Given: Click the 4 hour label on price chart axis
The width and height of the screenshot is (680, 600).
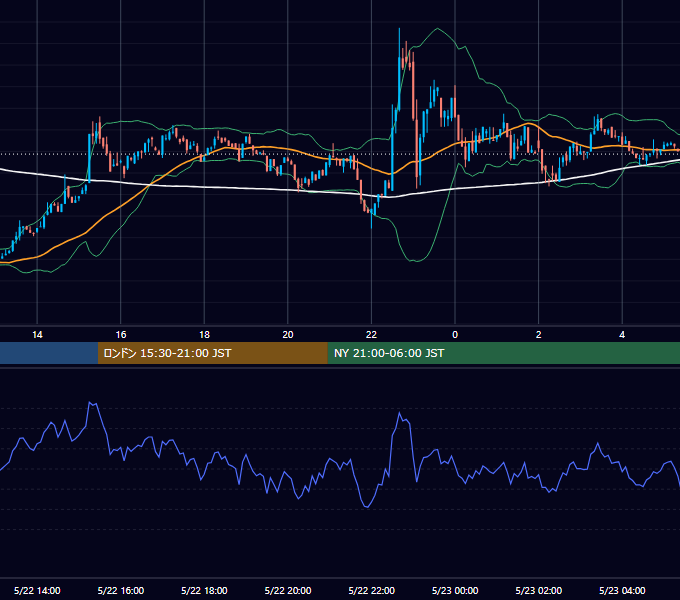Looking at the screenshot, I should [622, 335].
